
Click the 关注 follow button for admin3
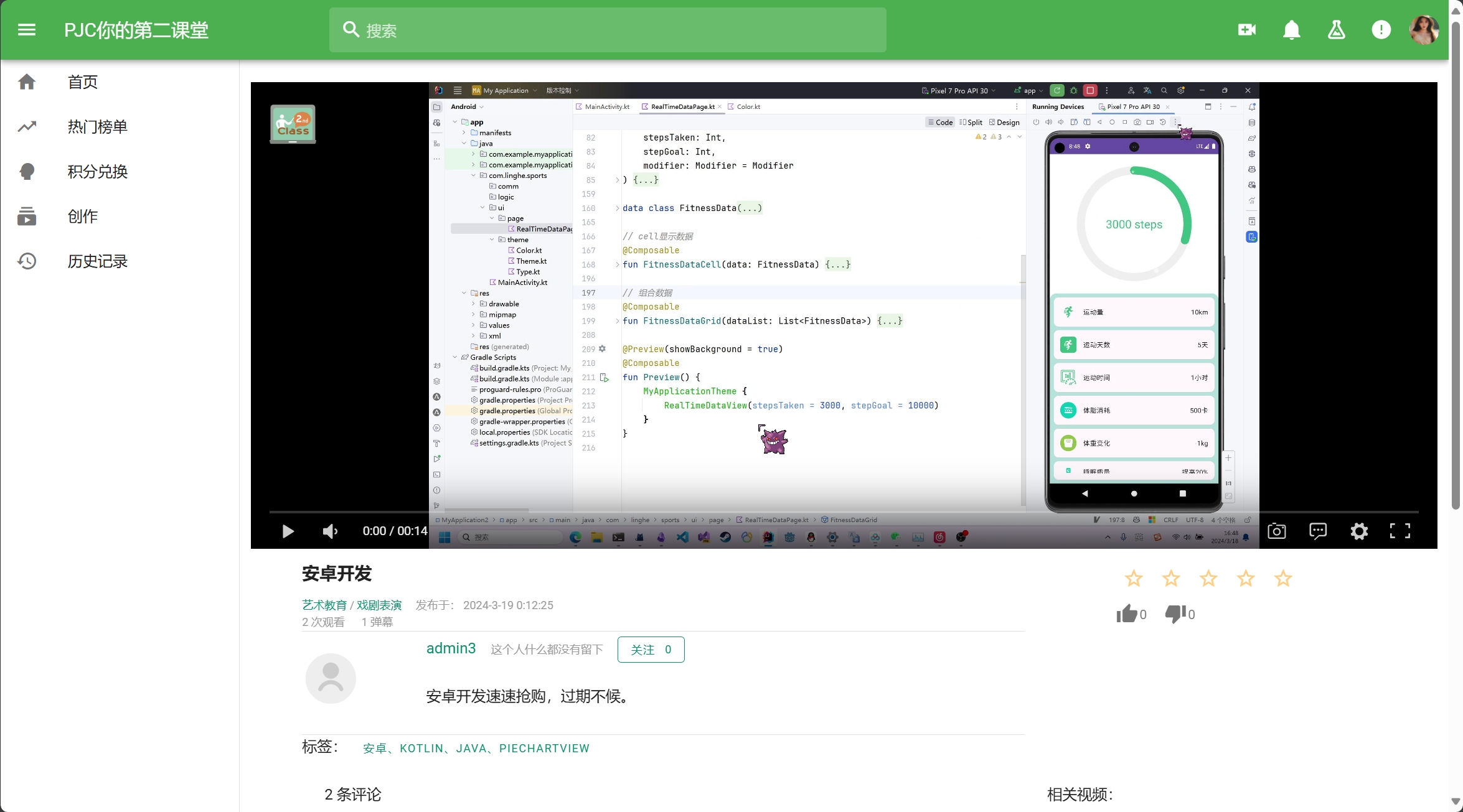pyautogui.click(x=651, y=649)
